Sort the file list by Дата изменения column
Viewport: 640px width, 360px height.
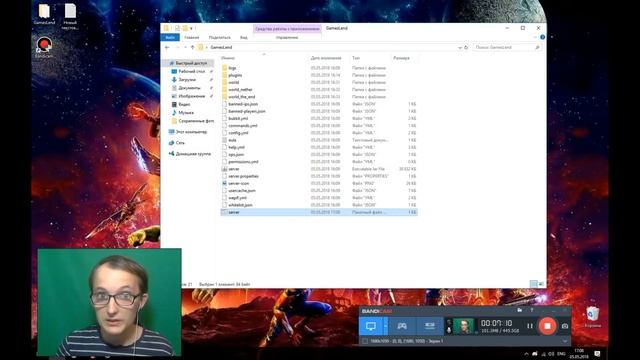tap(326, 58)
